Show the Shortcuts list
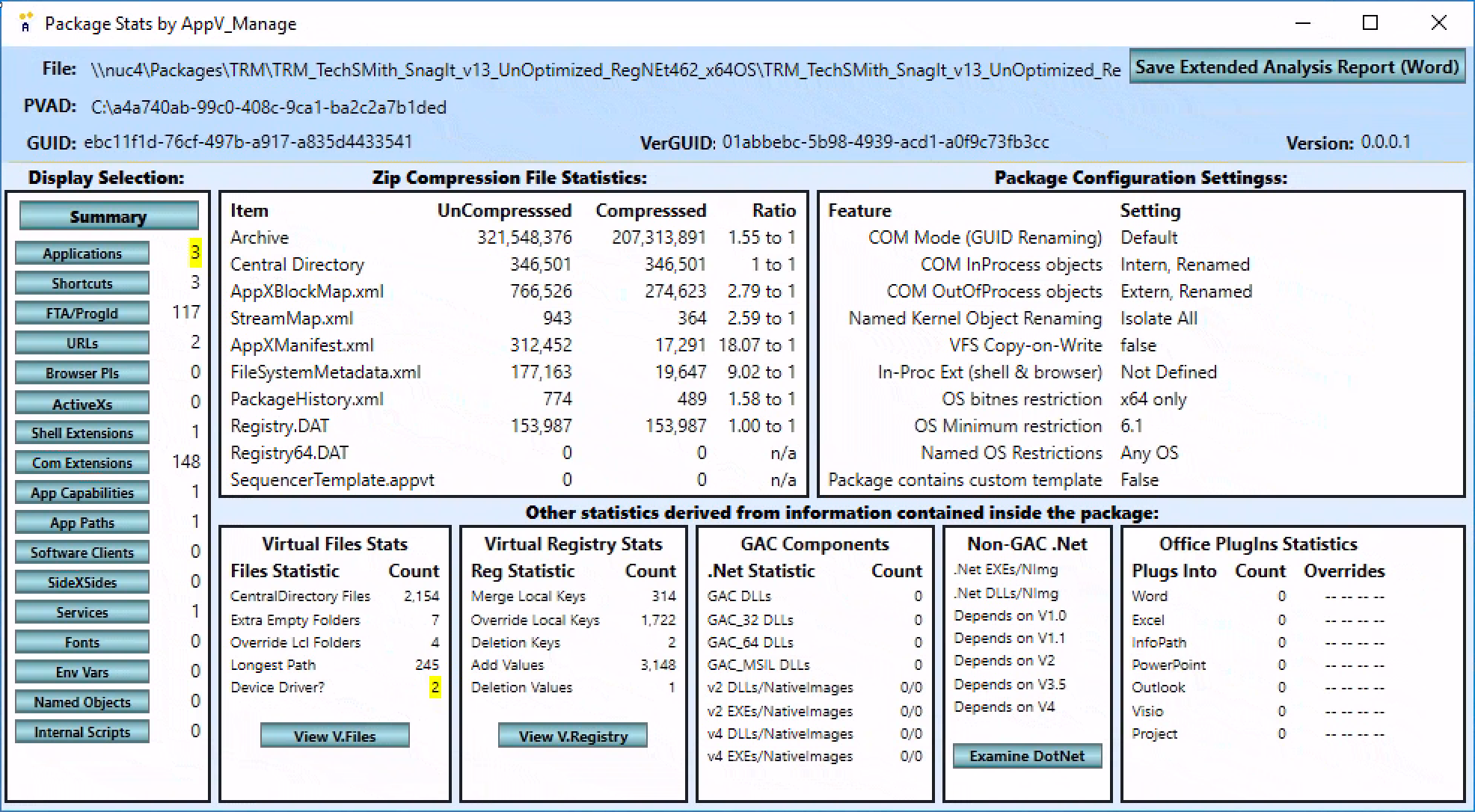The width and height of the screenshot is (1475, 812). coord(82,283)
